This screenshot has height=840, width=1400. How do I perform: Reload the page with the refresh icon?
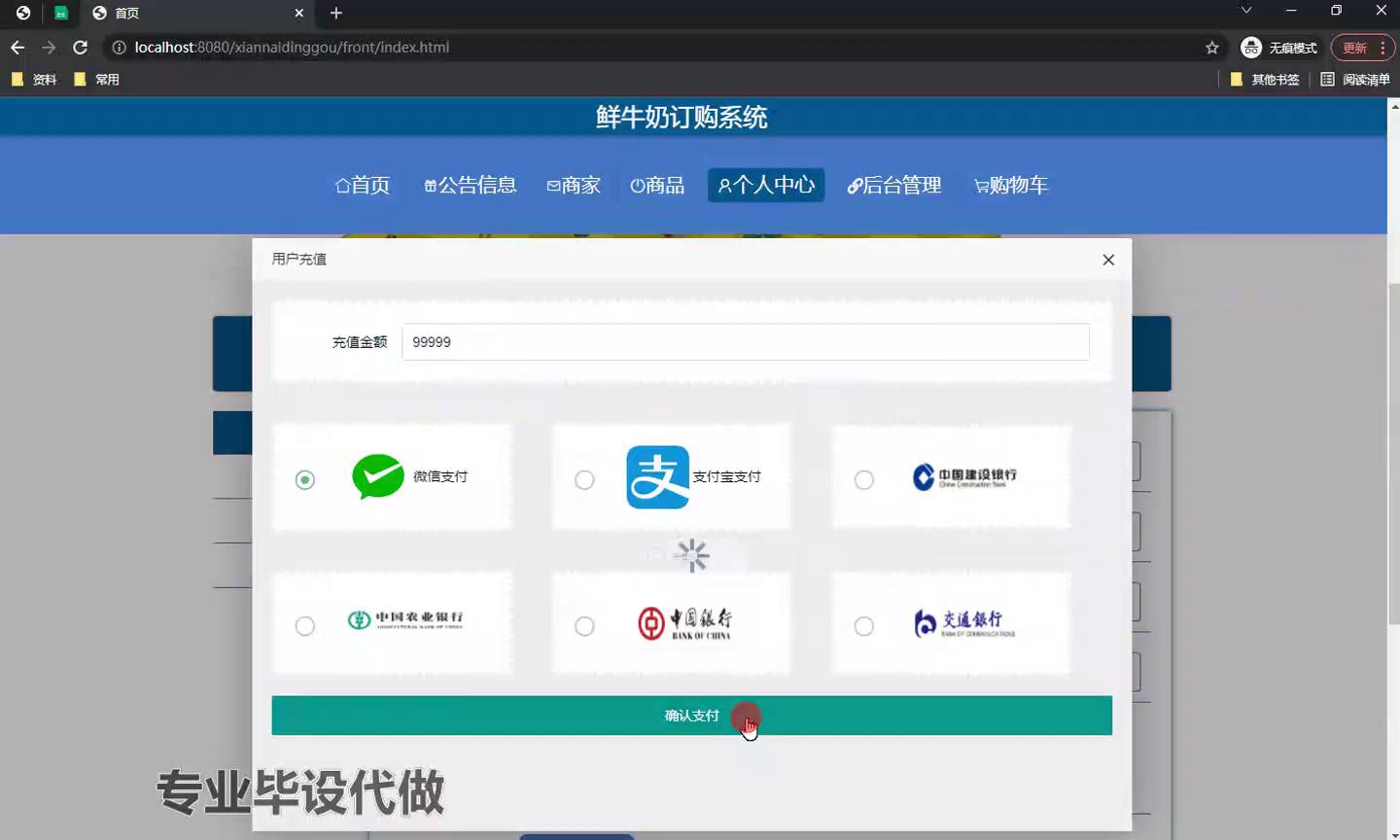point(81,48)
